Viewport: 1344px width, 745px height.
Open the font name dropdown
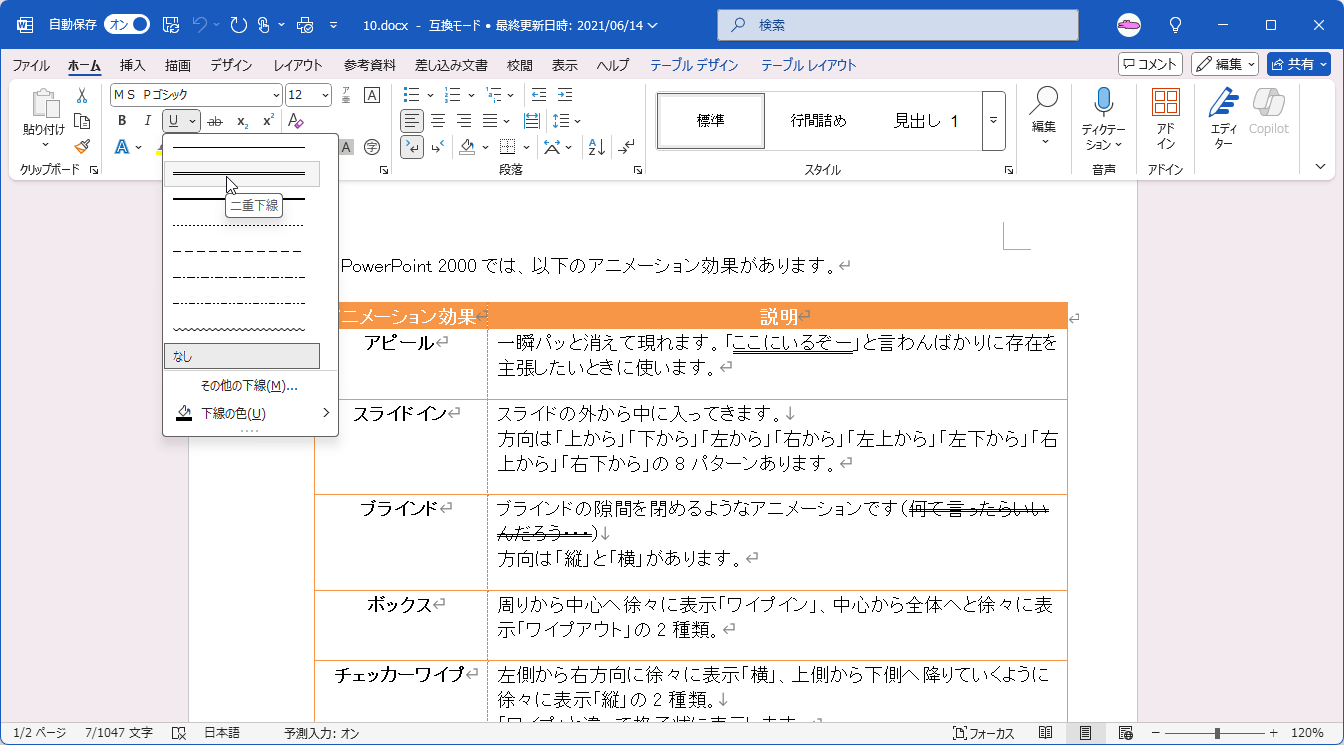pos(276,95)
